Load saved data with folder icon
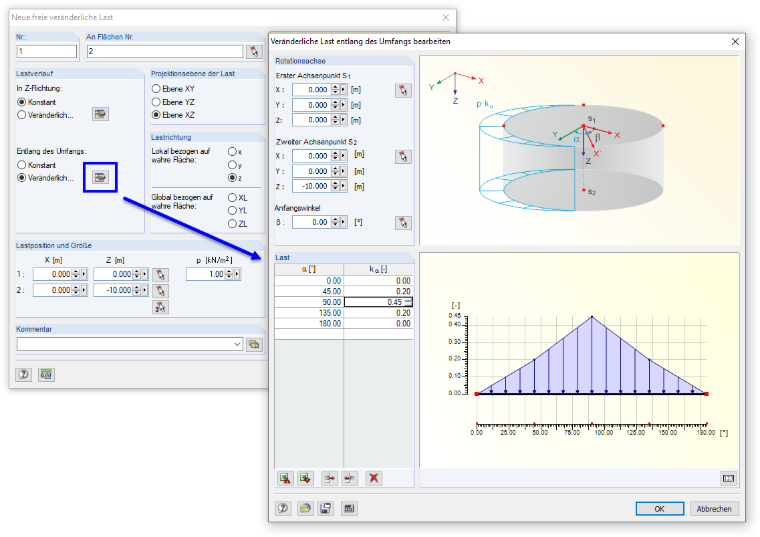The width and height of the screenshot is (760, 537). click(305, 508)
